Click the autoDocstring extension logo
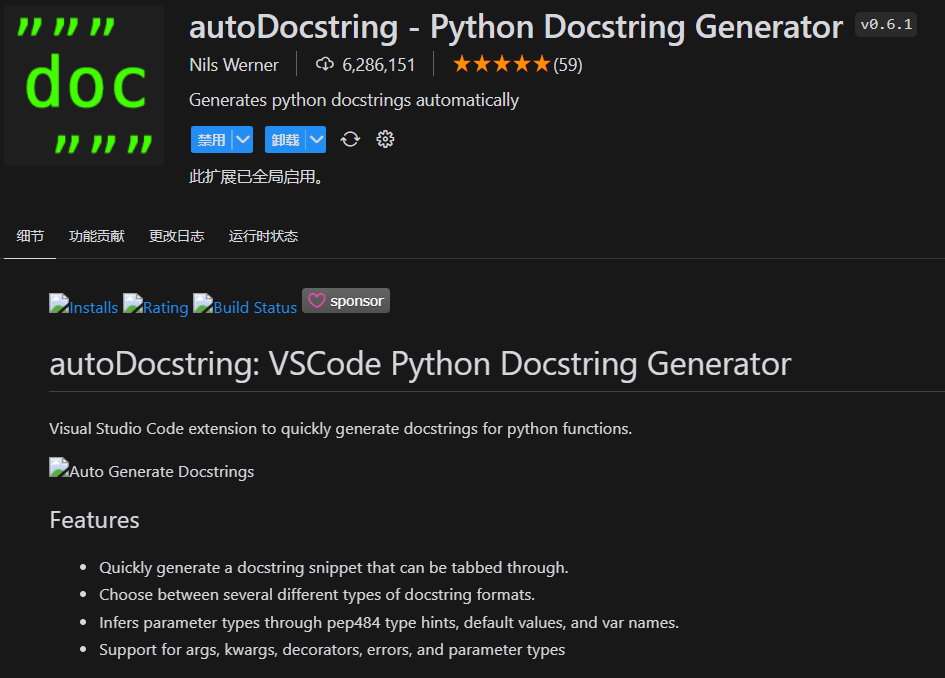This screenshot has width=945, height=678. [84, 86]
